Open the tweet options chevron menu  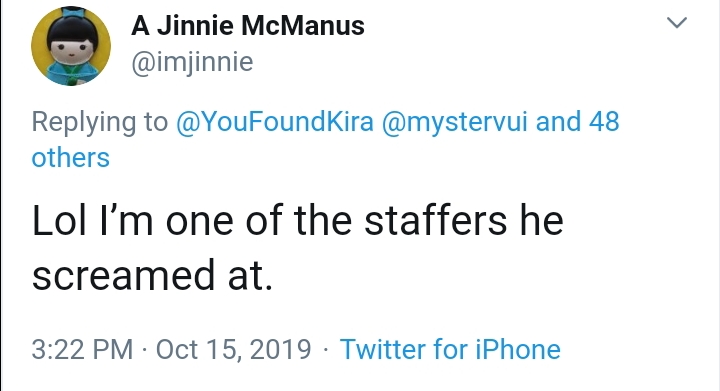pyautogui.click(x=676, y=22)
